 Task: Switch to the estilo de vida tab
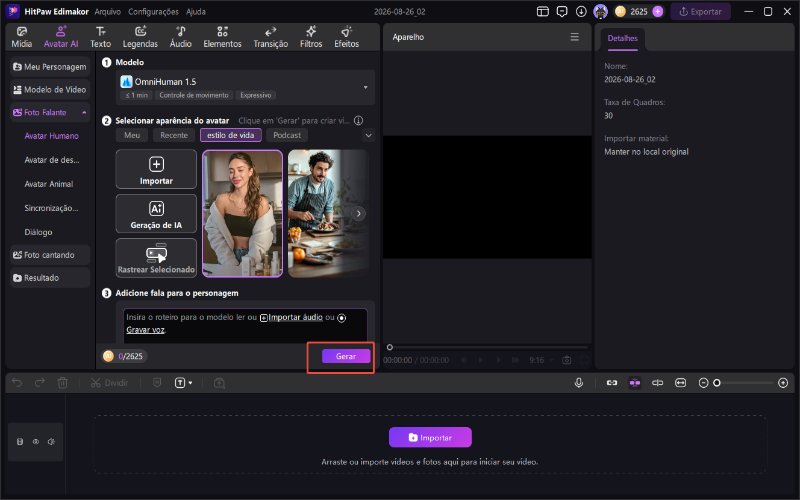point(231,135)
